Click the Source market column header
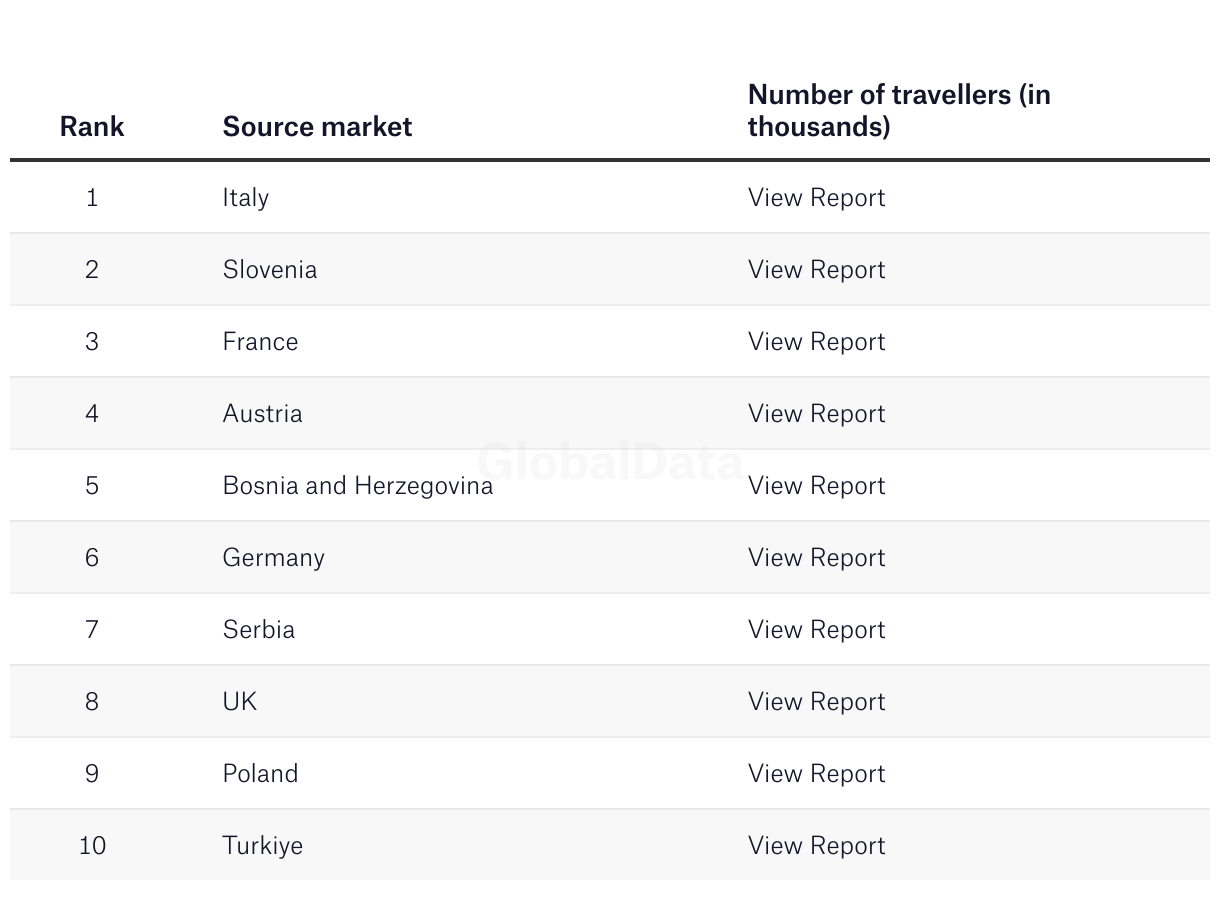This screenshot has width=1220, height=922. 317,127
